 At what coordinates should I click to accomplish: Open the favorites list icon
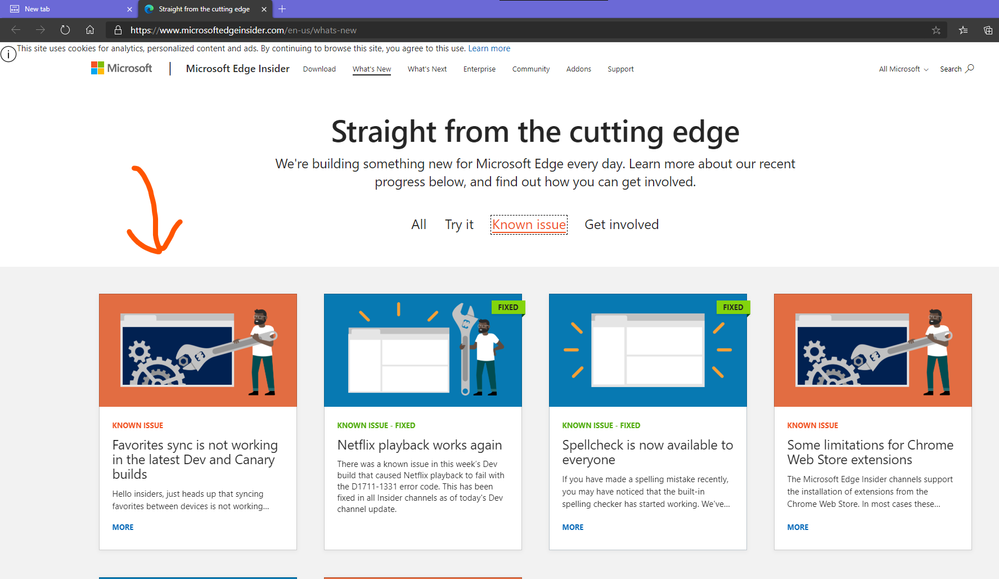coord(963,30)
